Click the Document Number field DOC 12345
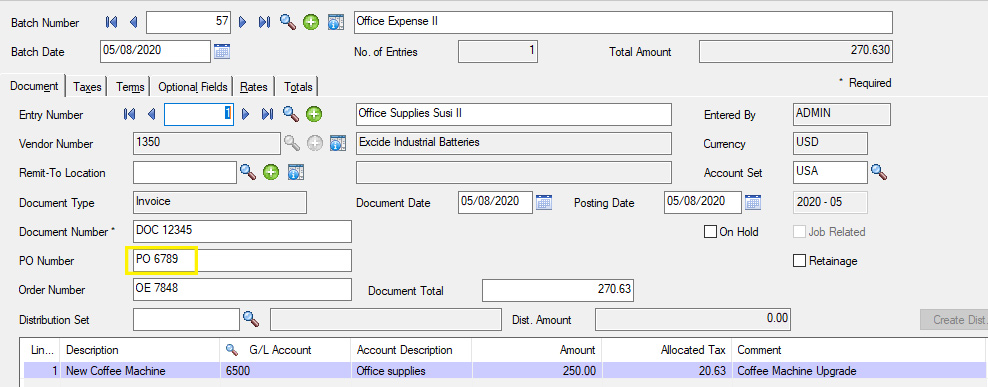Viewport: 988px width, 387px height. tap(243, 231)
